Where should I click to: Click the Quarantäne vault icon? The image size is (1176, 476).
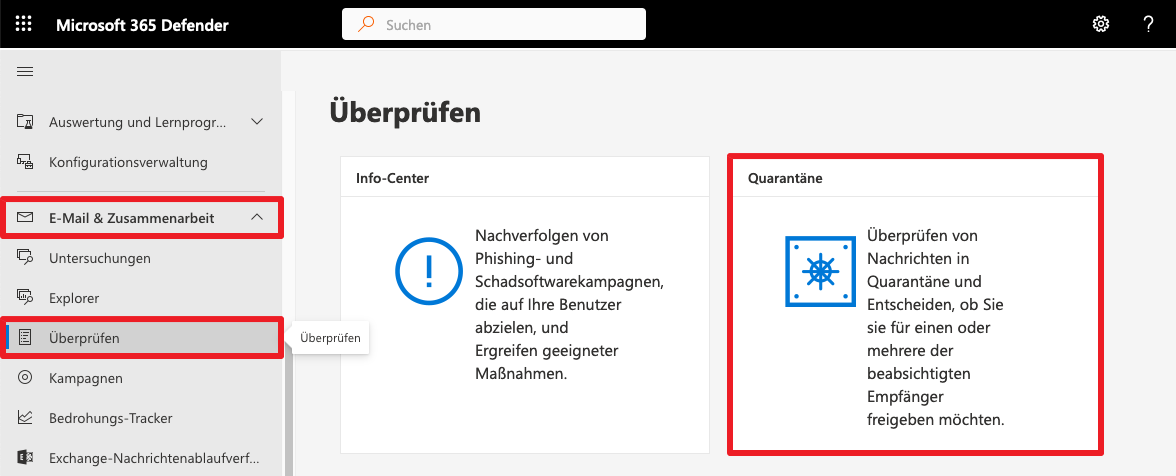820,271
